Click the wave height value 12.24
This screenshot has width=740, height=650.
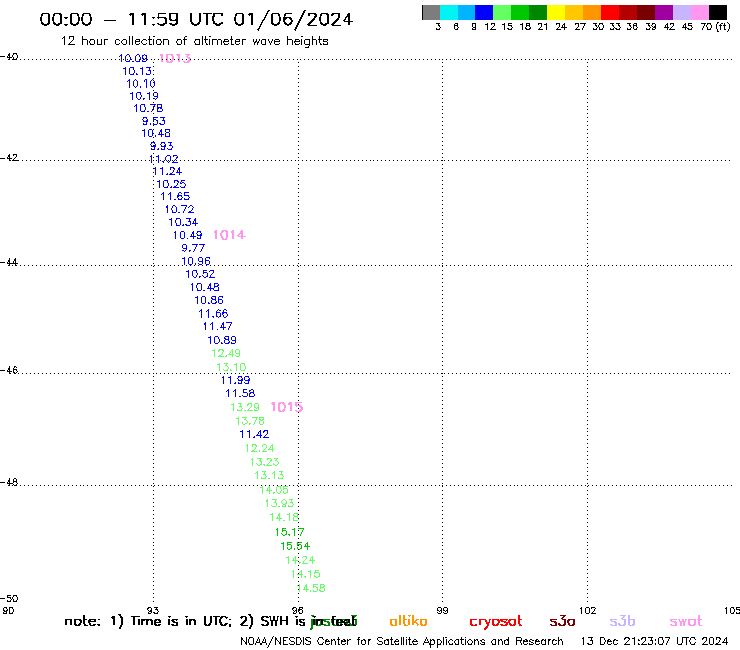tap(260, 448)
